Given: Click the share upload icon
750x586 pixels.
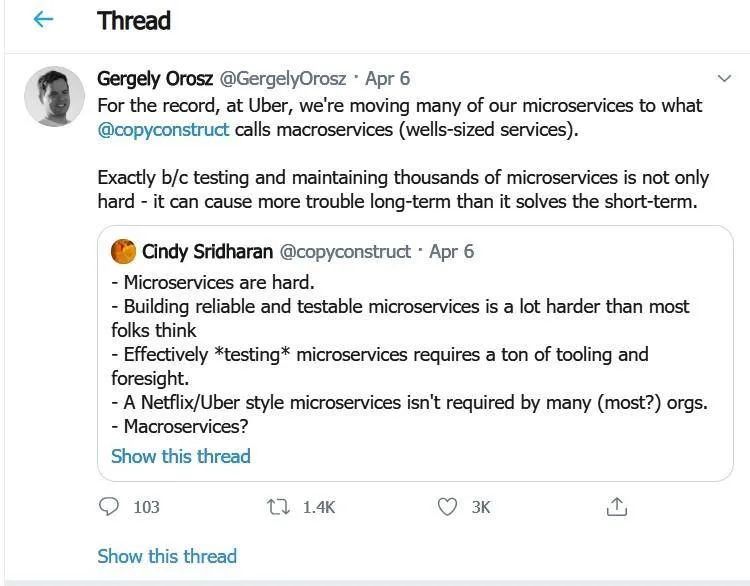Looking at the screenshot, I should (x=617, y=507).
